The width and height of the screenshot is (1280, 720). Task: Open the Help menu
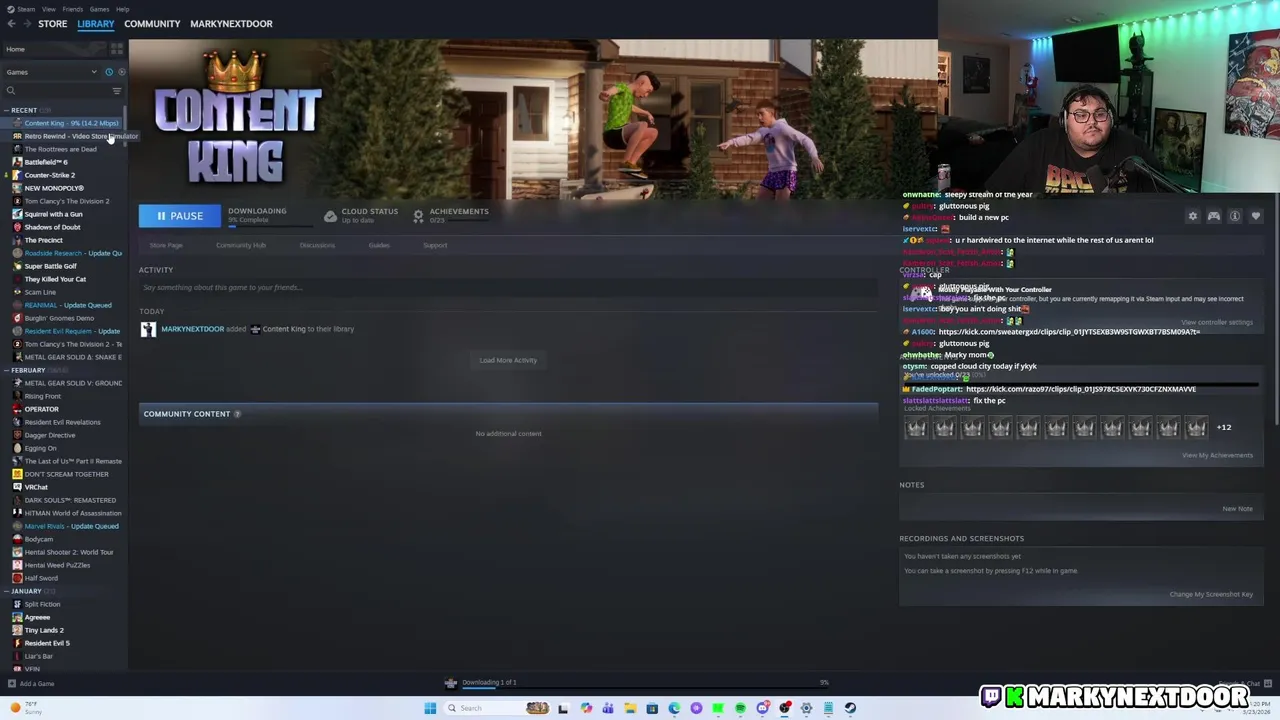(122, 9)
